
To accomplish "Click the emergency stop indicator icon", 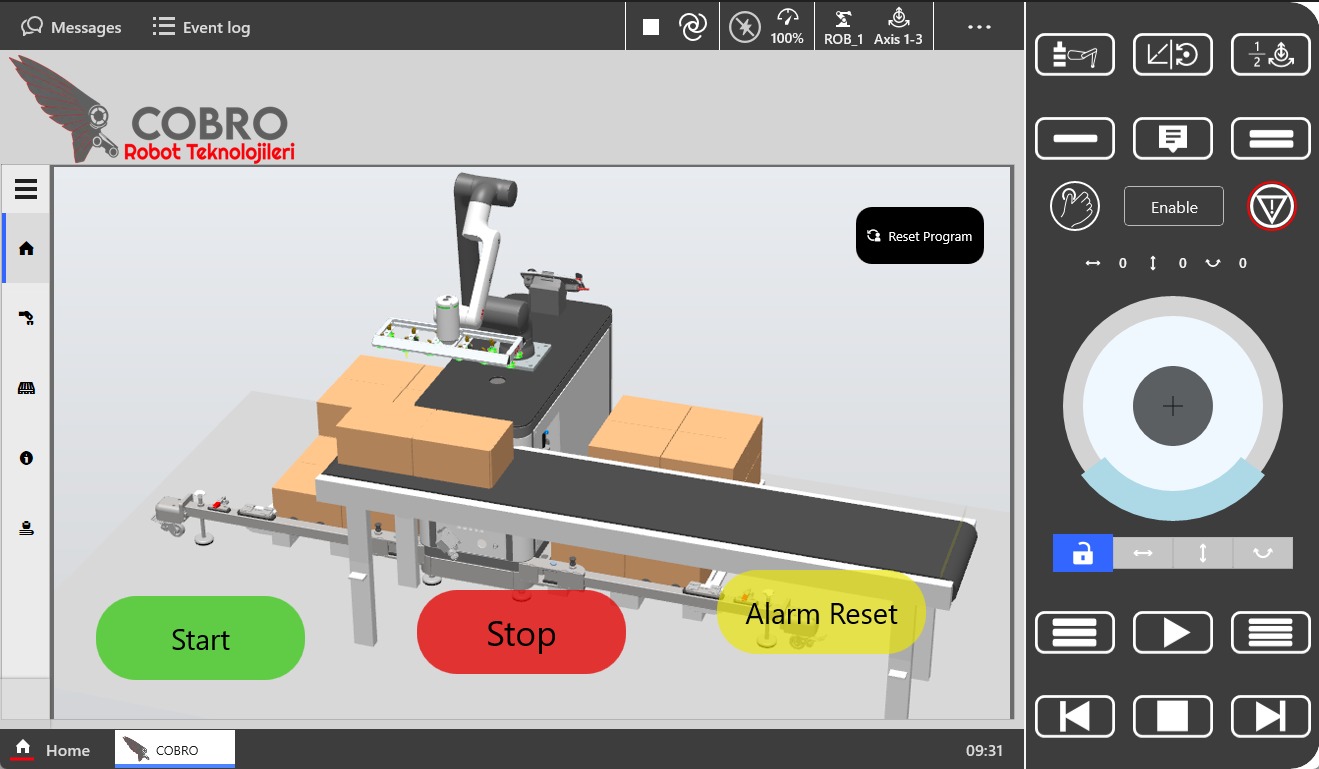I will click(1271, 207).
